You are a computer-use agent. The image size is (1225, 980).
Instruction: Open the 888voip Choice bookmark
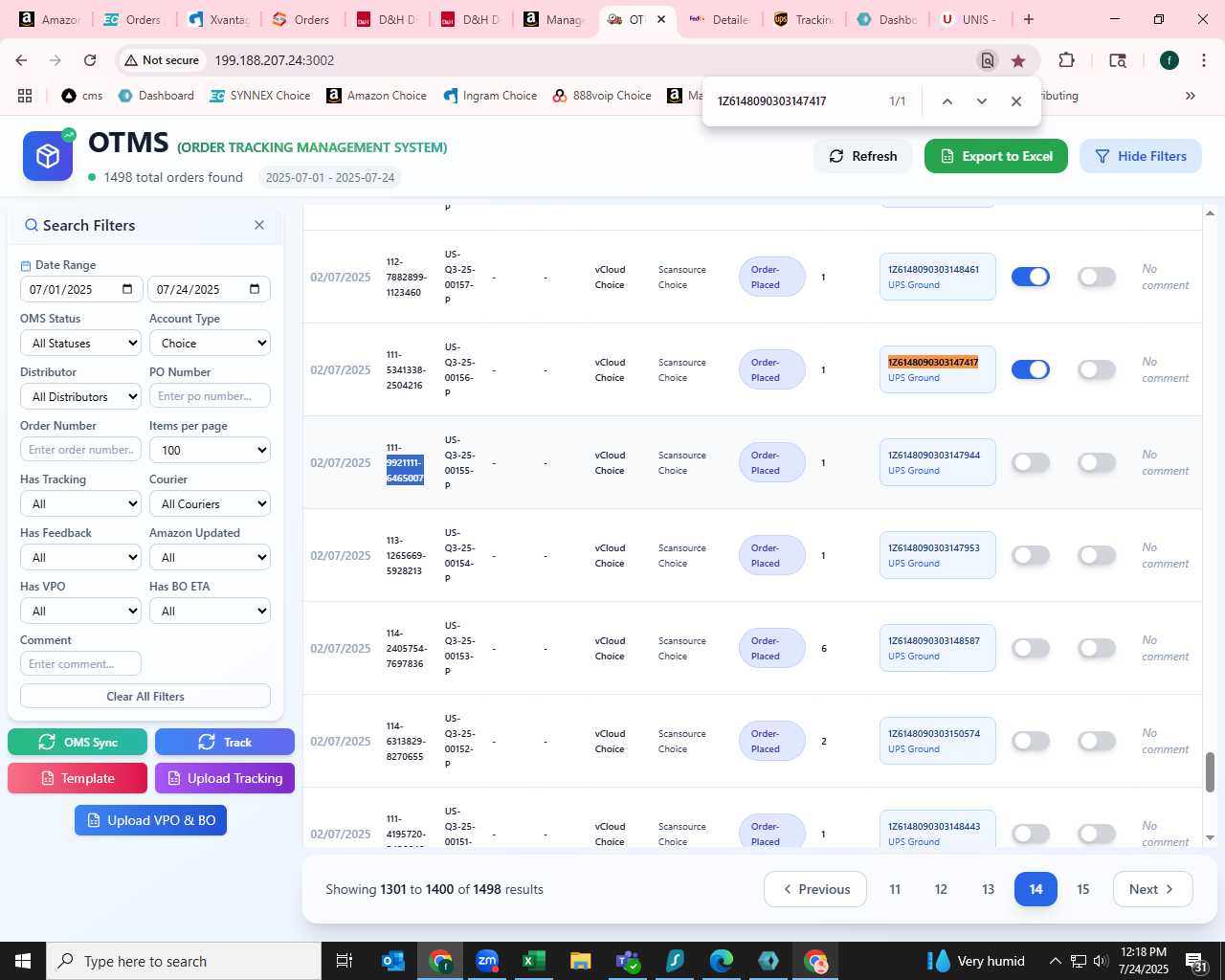pyautogui.click(x=602, y=96)
